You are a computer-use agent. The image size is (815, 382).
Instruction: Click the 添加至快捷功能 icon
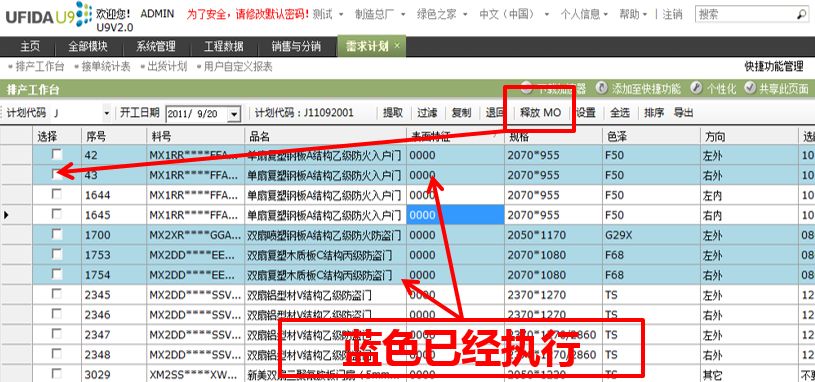coord(601,88)
